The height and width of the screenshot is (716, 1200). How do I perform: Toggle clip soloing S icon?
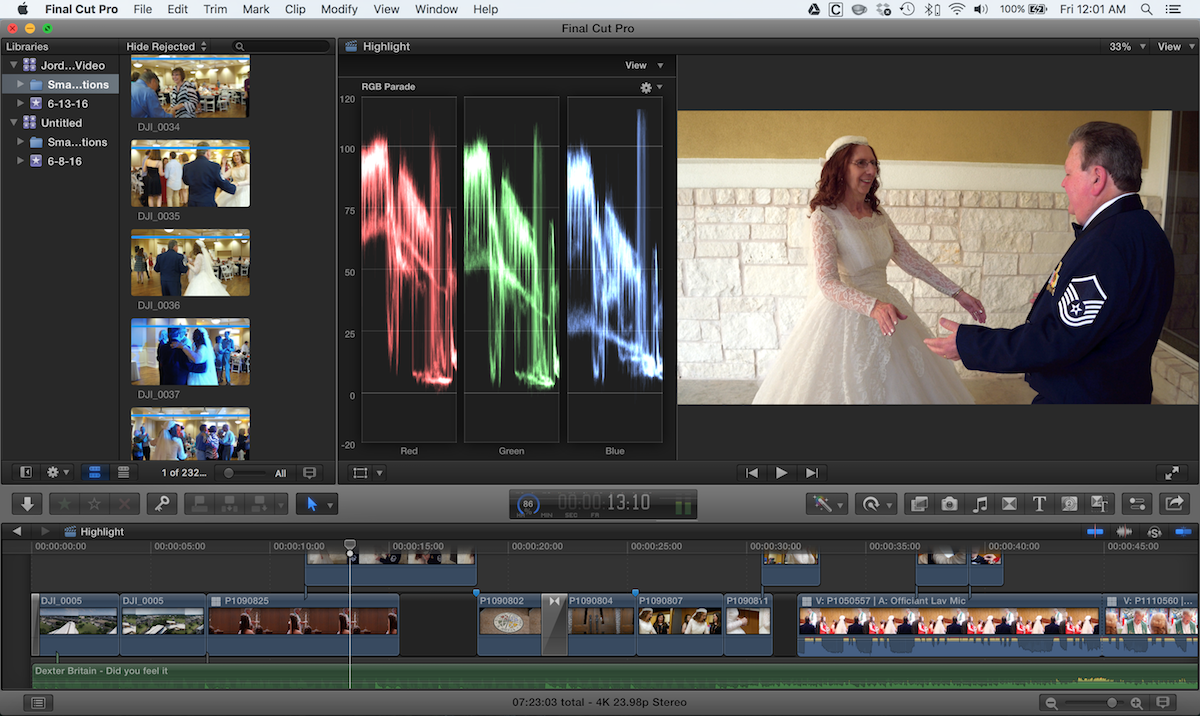(x=1154, y=531)
